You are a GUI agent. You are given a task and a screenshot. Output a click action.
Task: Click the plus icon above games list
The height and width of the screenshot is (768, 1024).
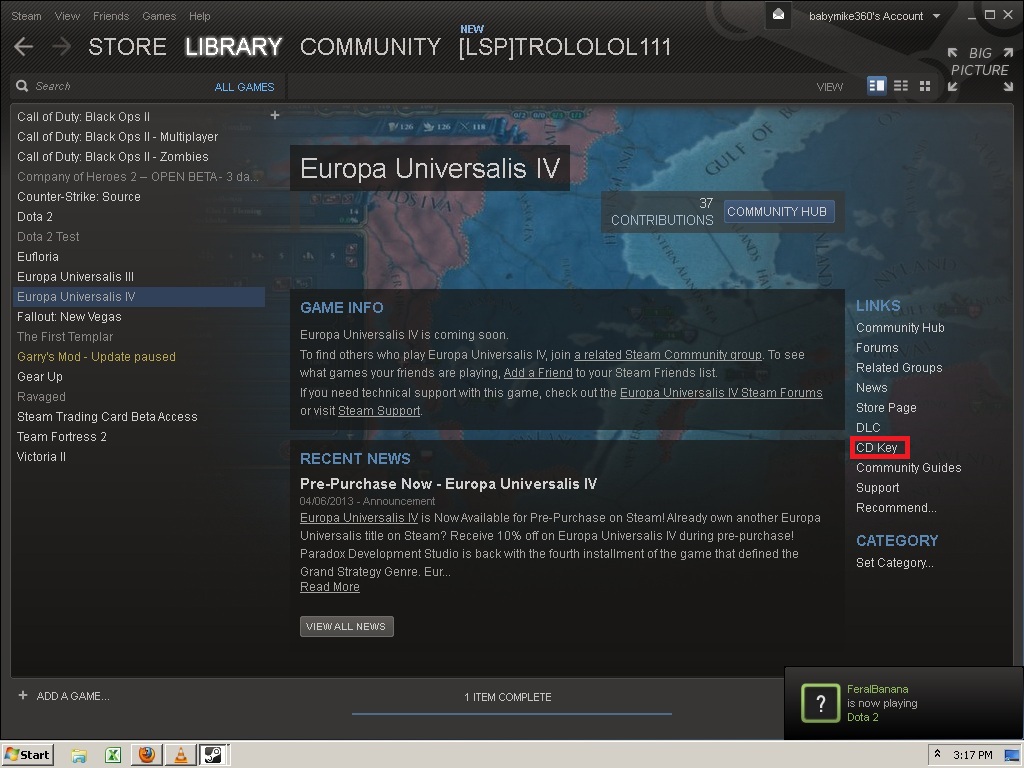275,115
